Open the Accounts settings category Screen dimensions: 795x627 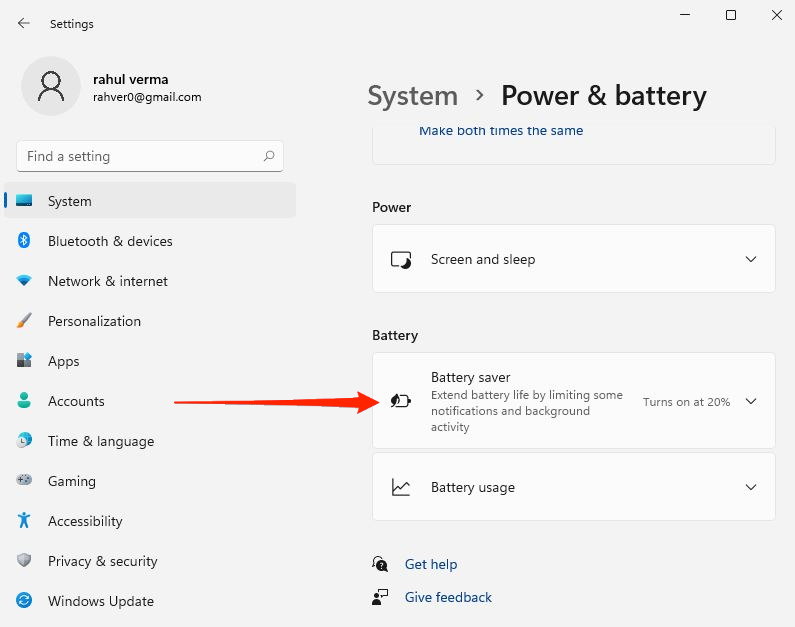coord(76,401)
